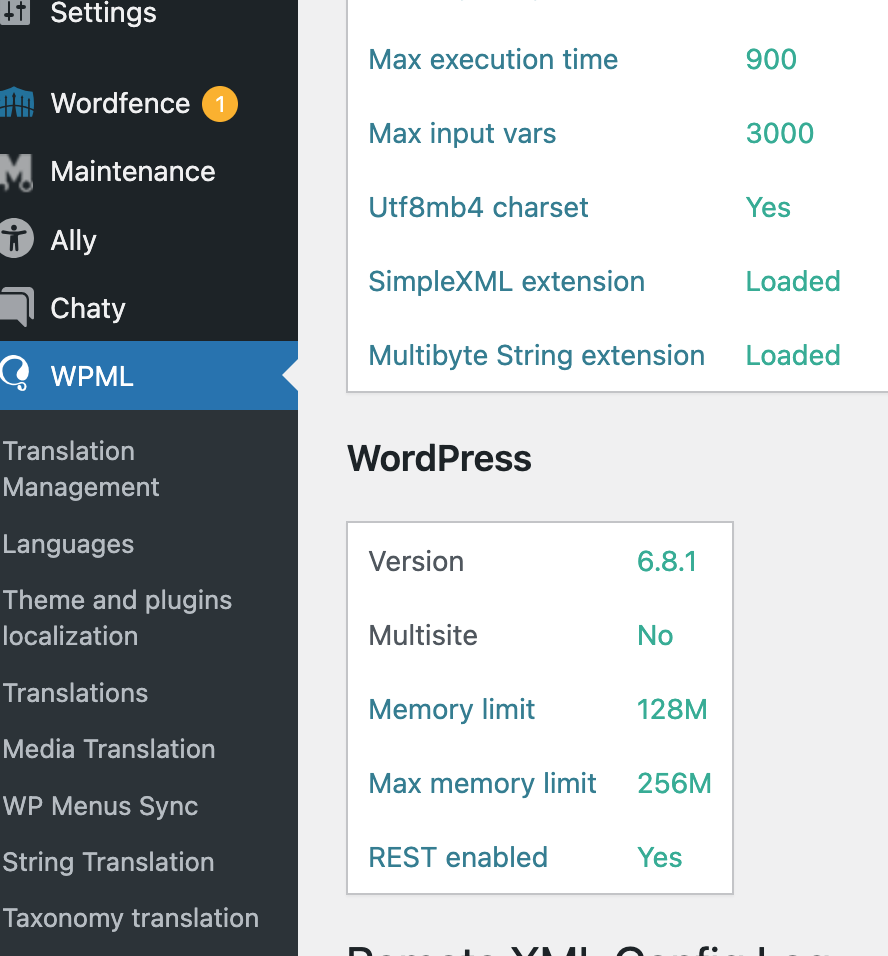Screen dimensions: 888x956
Task: Click the Wordfence fence icon
Action: click(x=16, y=102)
